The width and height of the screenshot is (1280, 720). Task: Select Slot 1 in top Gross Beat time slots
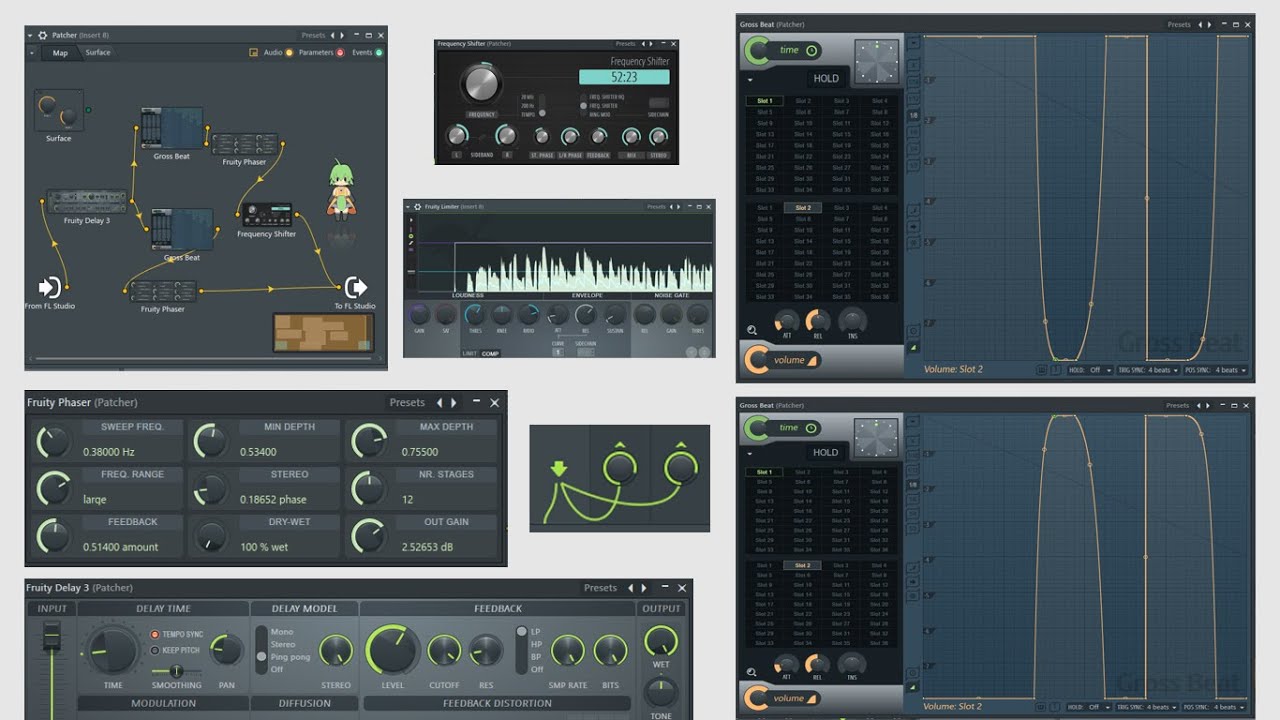[764, 101]
